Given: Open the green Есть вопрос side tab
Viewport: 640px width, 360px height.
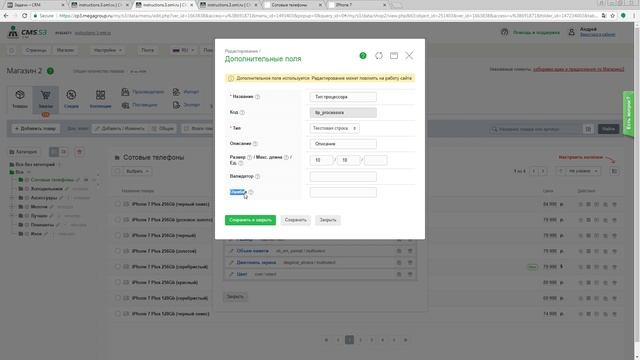Looking at the screenshot, I should 628,114.
